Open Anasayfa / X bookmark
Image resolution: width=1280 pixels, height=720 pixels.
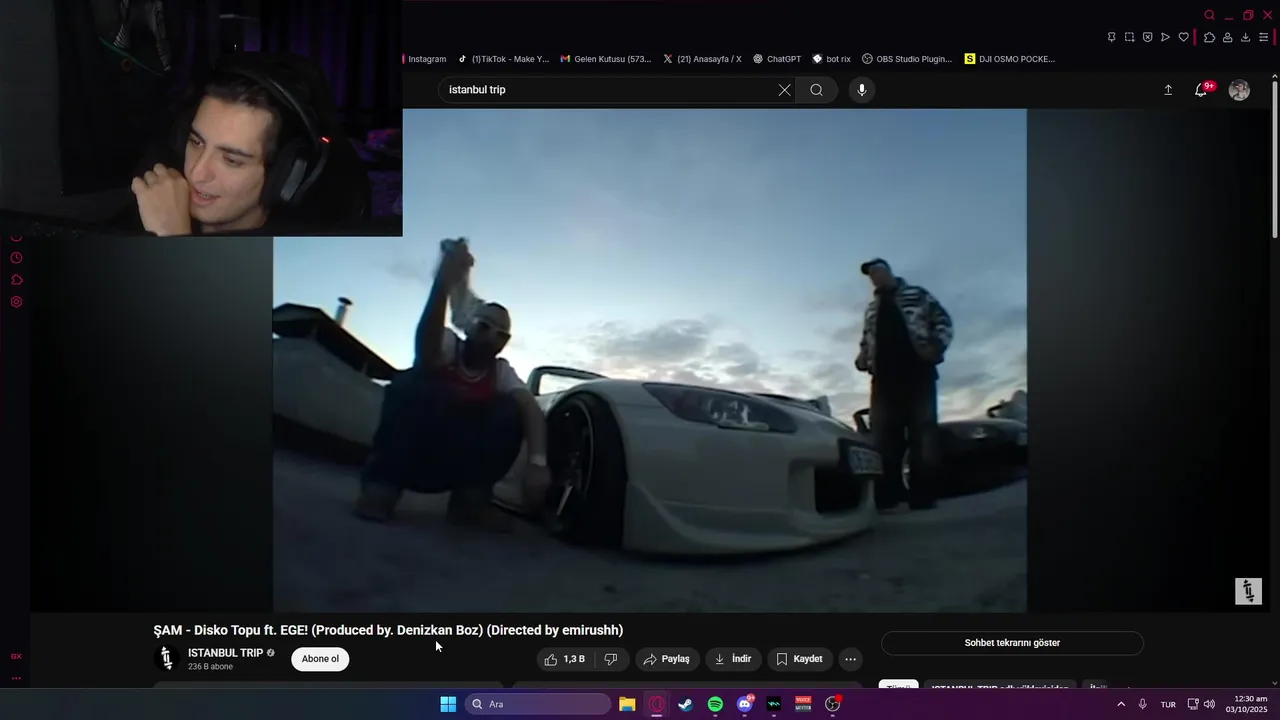point(702,59)
